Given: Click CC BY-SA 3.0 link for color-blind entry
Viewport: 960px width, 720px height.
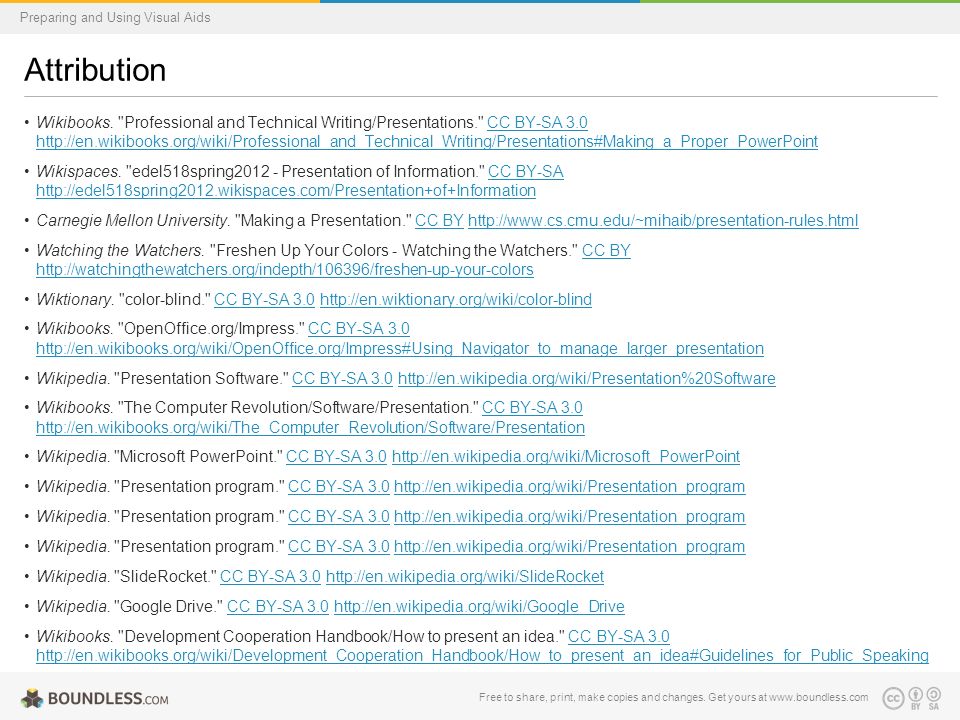Looking at the screenshot, I should tap(264, 299).
